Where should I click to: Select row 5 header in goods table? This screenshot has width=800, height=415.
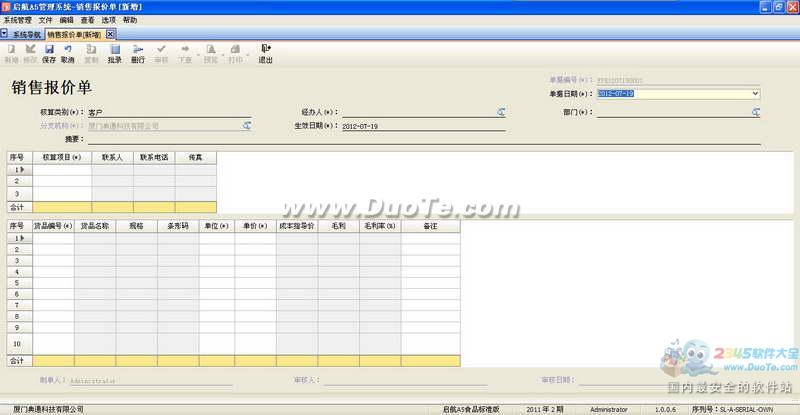19,283
